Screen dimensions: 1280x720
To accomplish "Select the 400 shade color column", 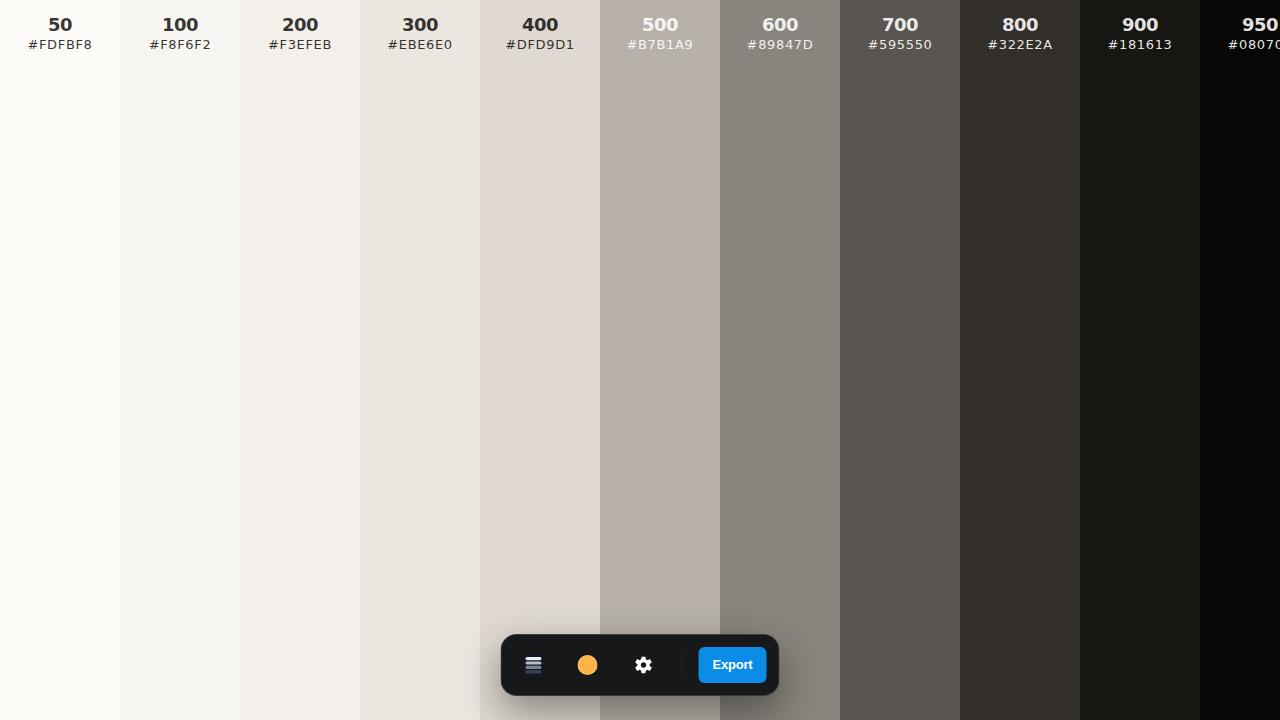I will (x=540, y=360).
